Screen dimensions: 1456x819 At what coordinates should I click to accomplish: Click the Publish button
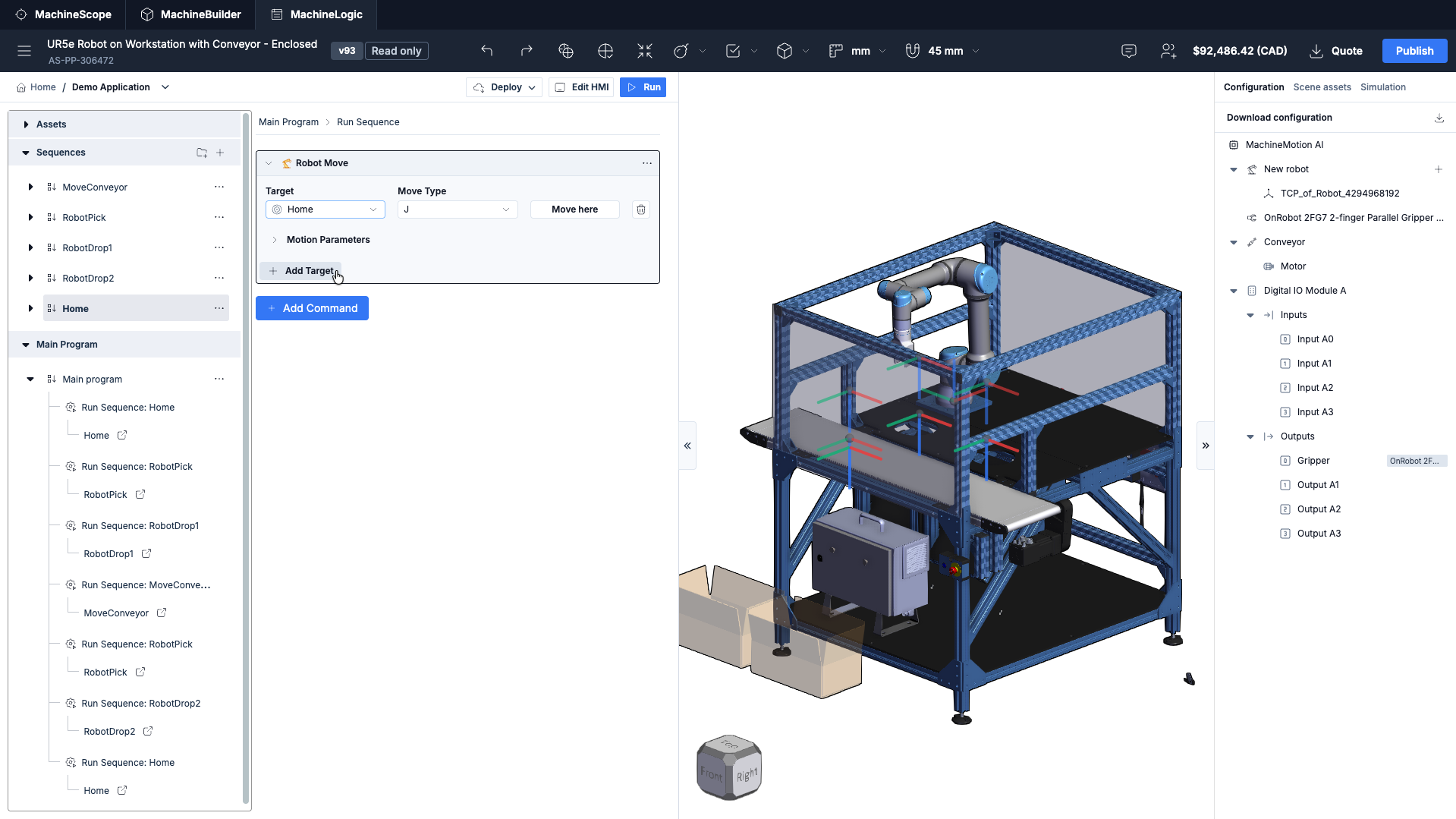[x=1414, y=51]
